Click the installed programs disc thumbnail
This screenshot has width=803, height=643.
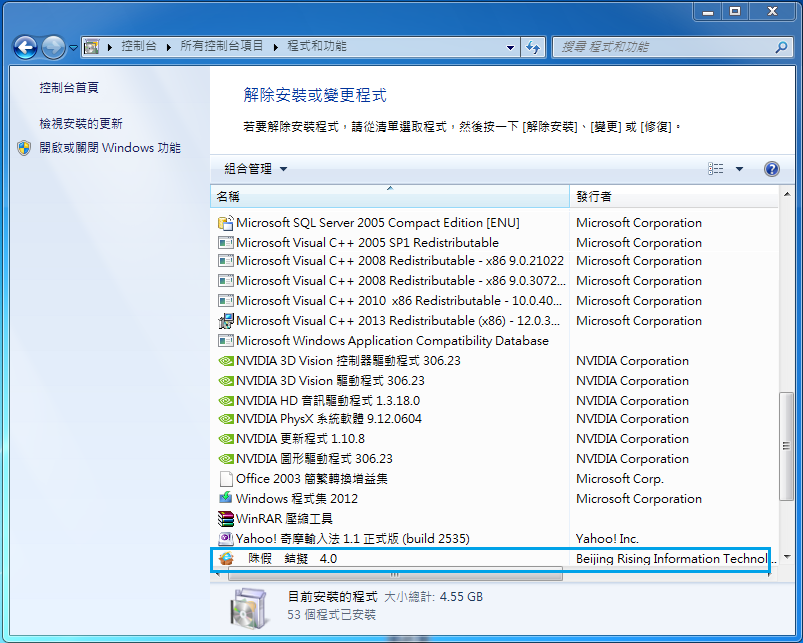point(249,607)
